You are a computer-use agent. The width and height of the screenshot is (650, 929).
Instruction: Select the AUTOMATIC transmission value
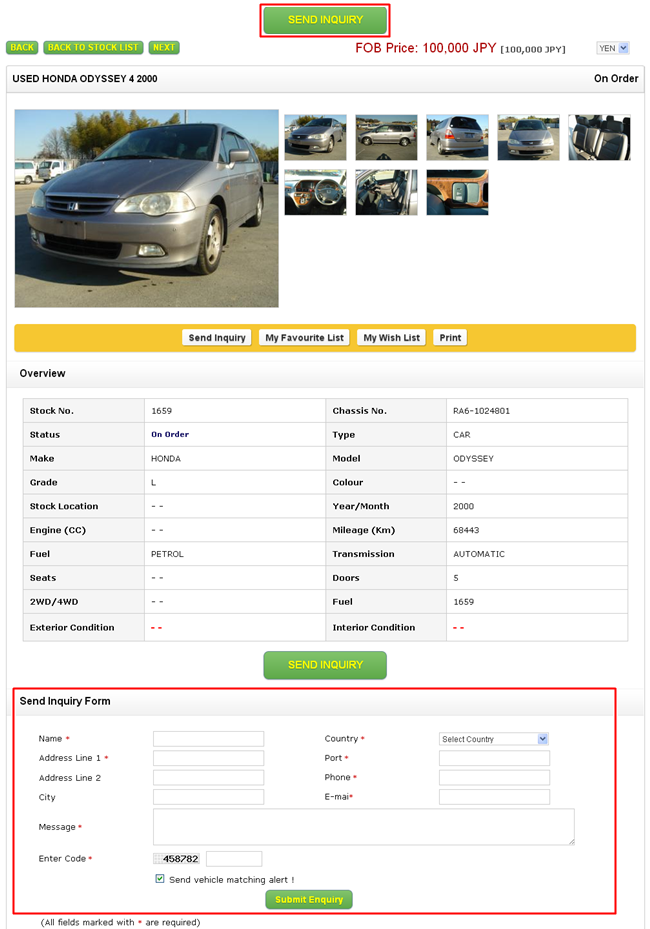(x=479, y=554)
